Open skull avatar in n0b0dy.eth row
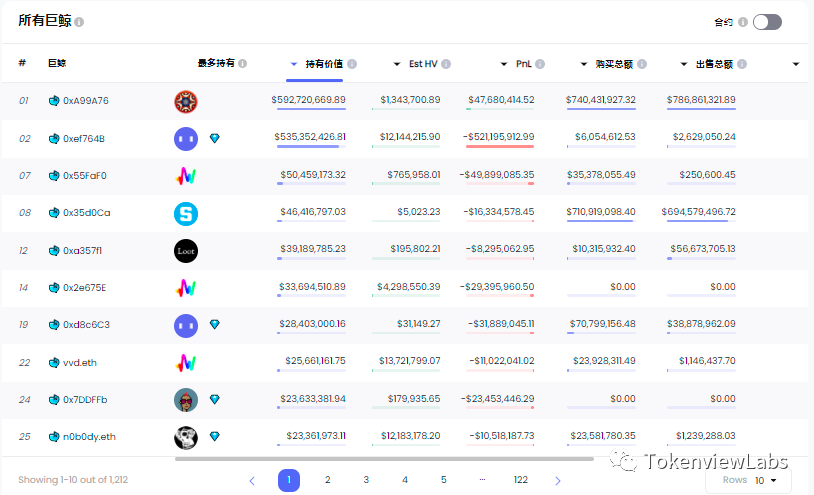814x495 pixels. coord(186,437)
